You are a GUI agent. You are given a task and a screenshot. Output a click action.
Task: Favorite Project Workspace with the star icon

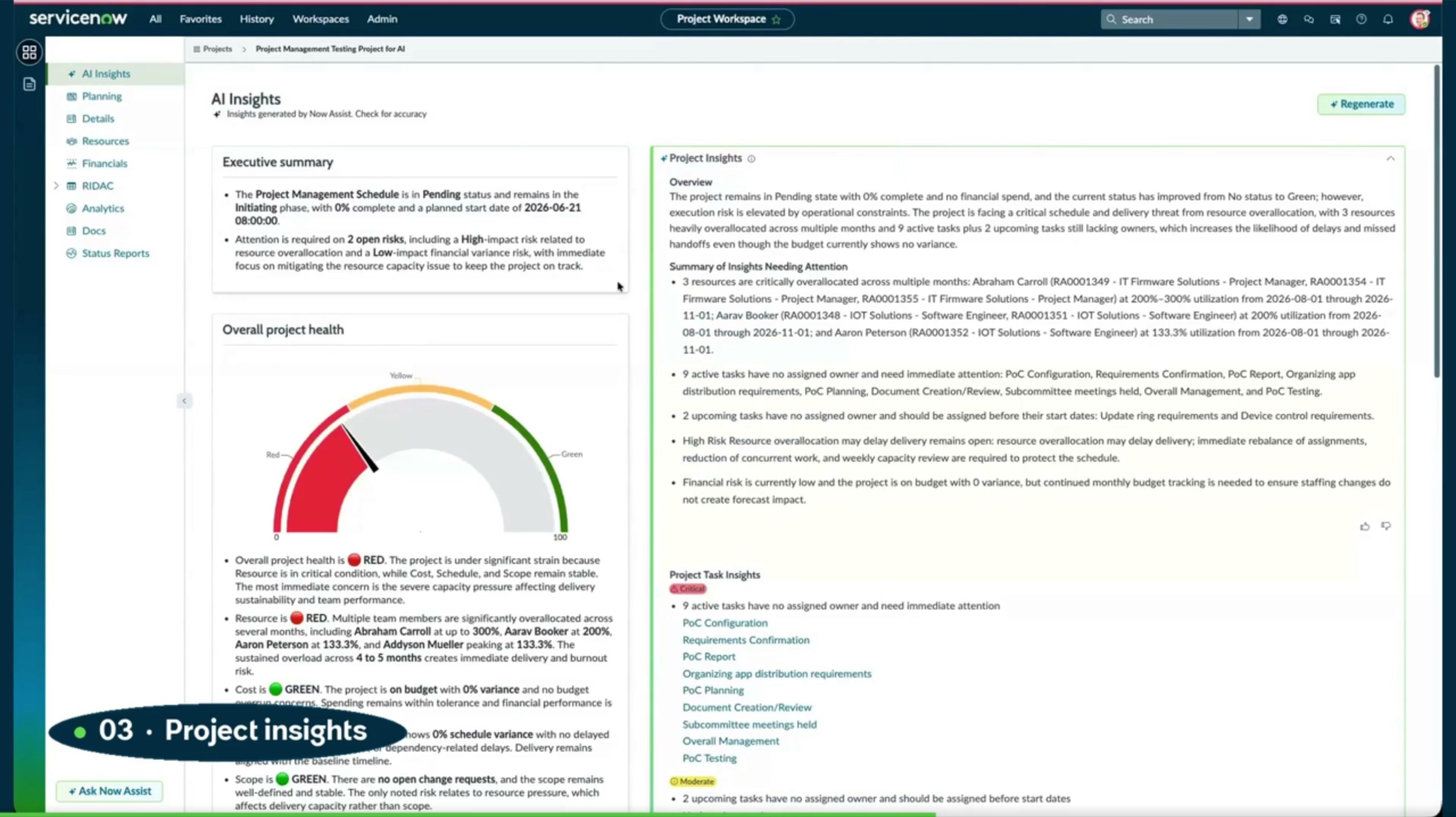[x=776, y=19]
